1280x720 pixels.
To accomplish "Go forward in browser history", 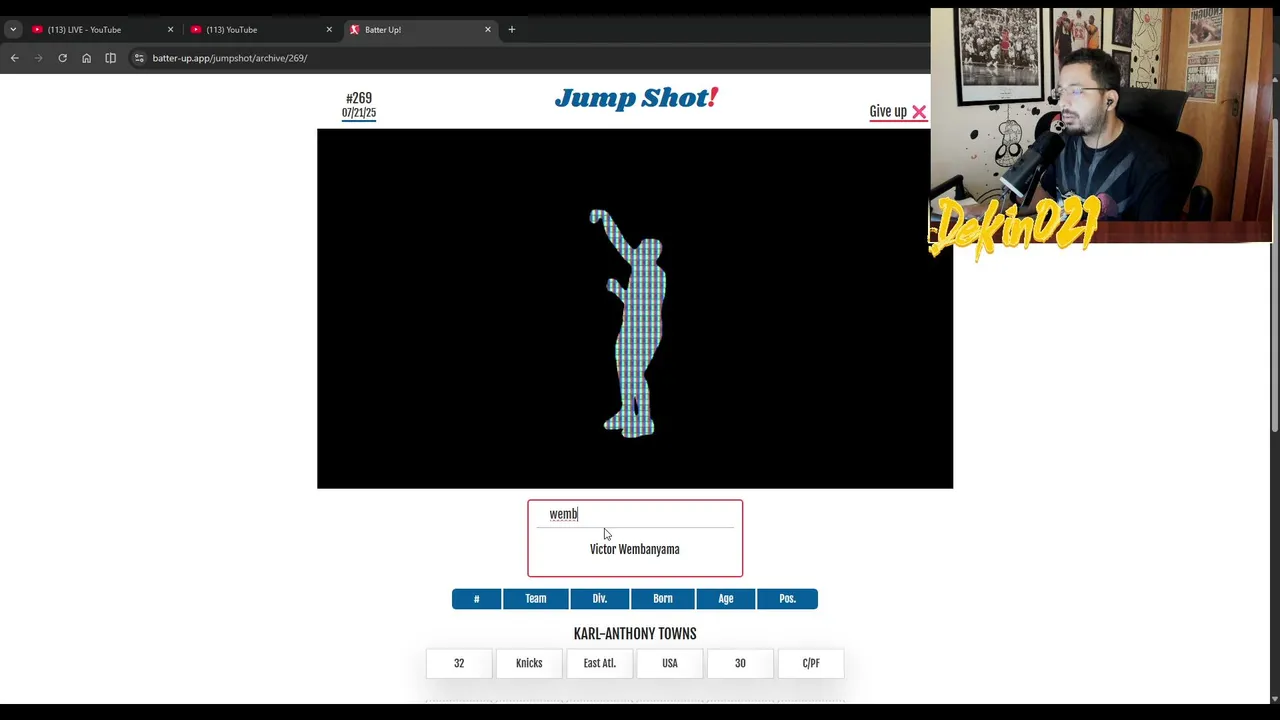I will [39, 58].
